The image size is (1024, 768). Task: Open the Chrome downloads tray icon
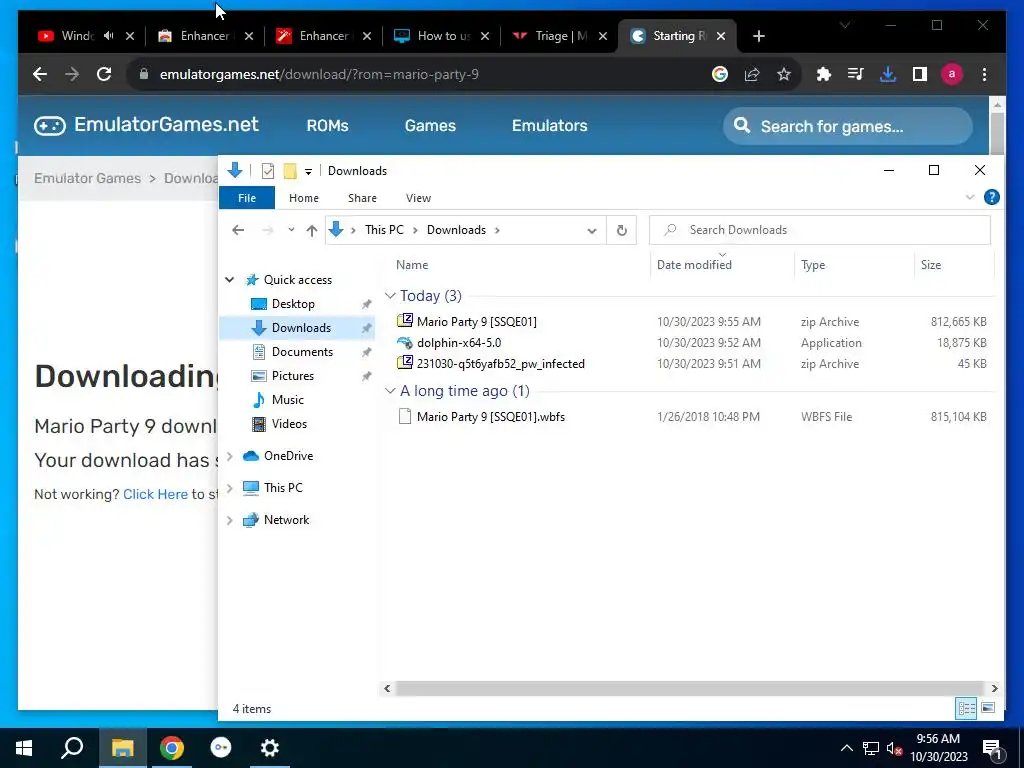click(x=888, y=74)
